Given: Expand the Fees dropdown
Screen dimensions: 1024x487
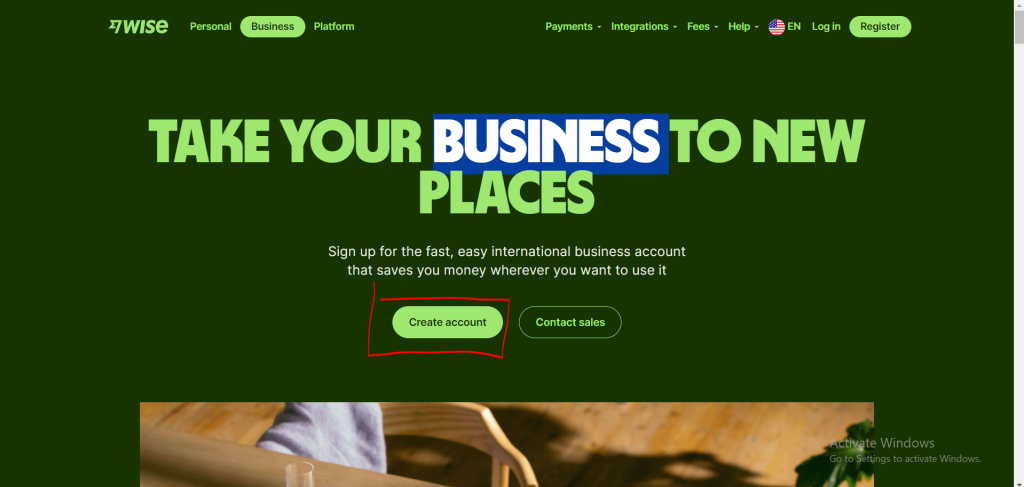Looking at the screenshot, I should click(703, 27).
